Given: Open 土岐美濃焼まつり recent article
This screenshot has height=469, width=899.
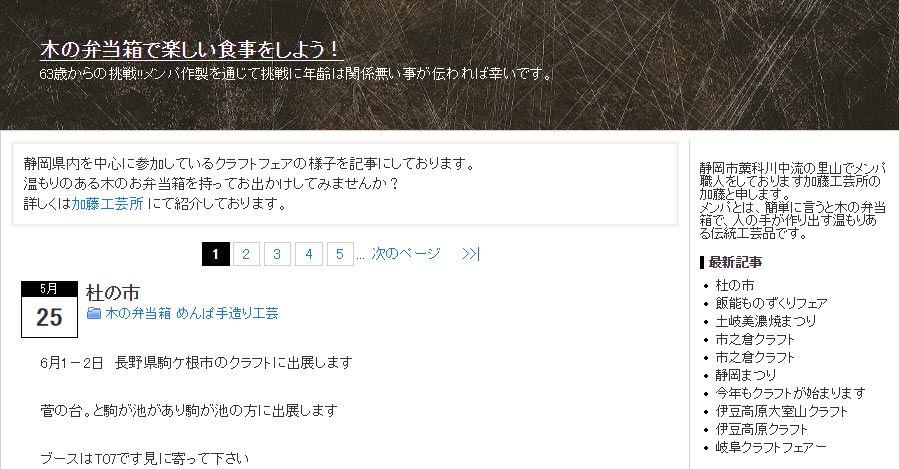Looking at the screenshot, I should [765, 321].
